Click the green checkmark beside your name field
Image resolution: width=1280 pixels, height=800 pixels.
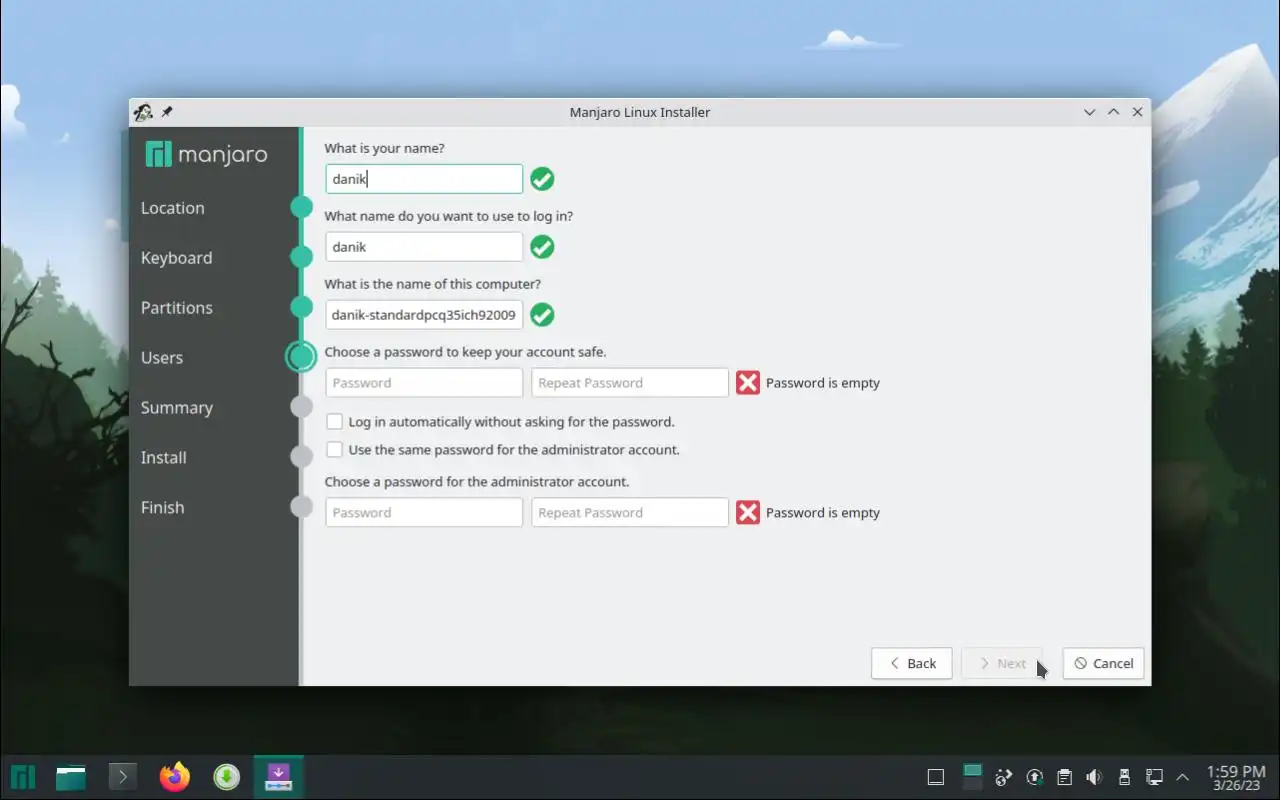pyautogui.click(x=542, y=179)
